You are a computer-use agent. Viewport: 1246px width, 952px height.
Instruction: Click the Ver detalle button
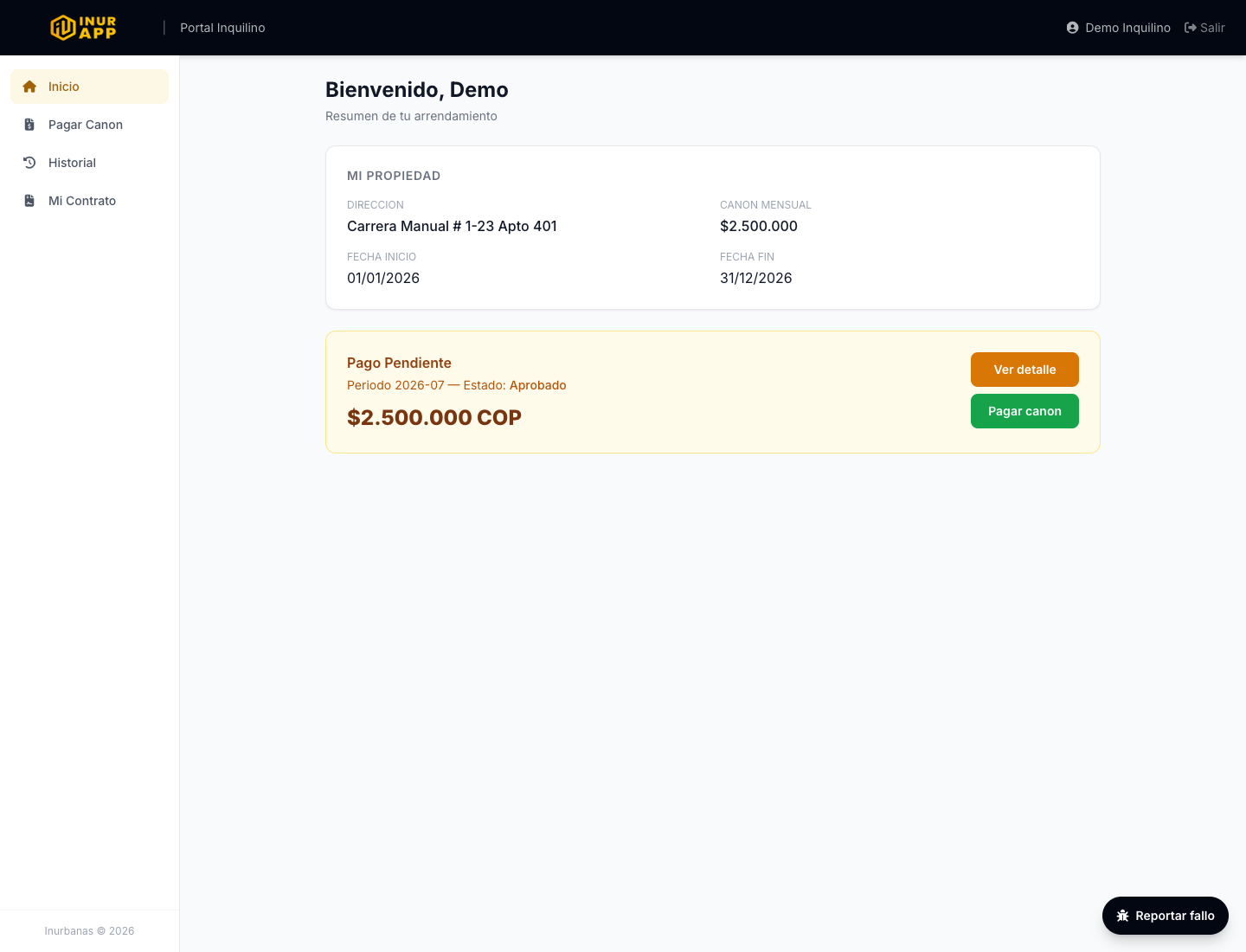[1024, 370]
